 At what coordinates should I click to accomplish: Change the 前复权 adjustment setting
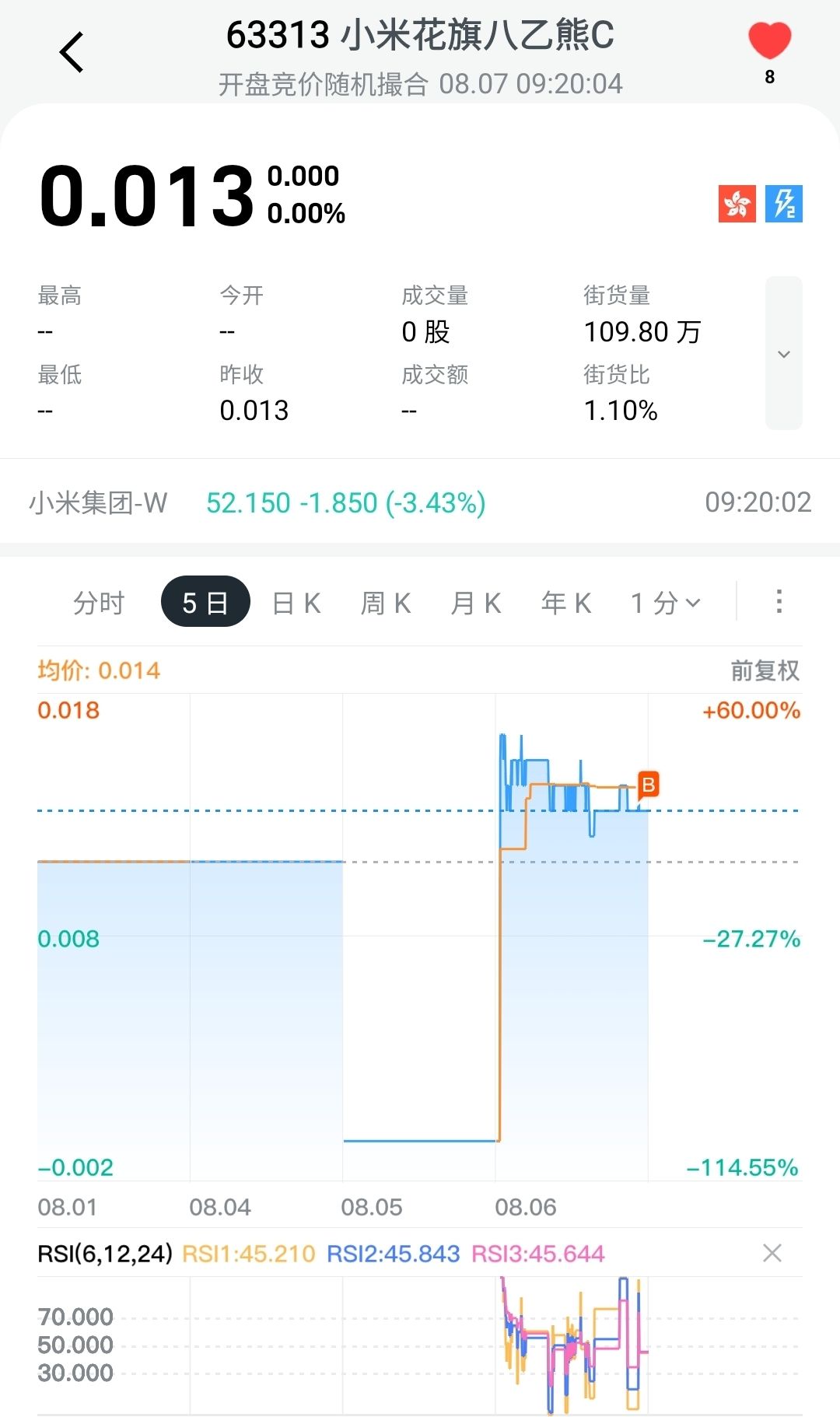[x=765, y=670]
